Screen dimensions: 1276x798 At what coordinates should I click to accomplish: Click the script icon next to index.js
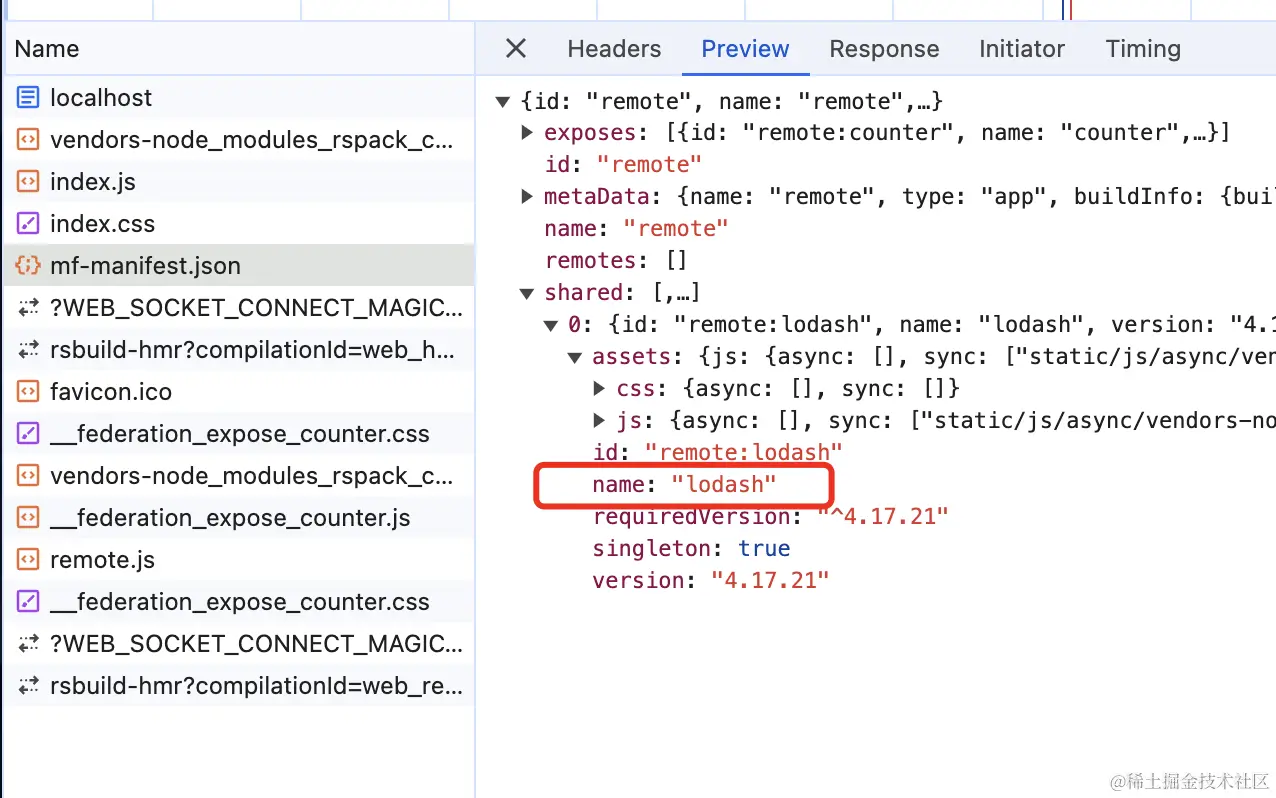coord(28,182)
